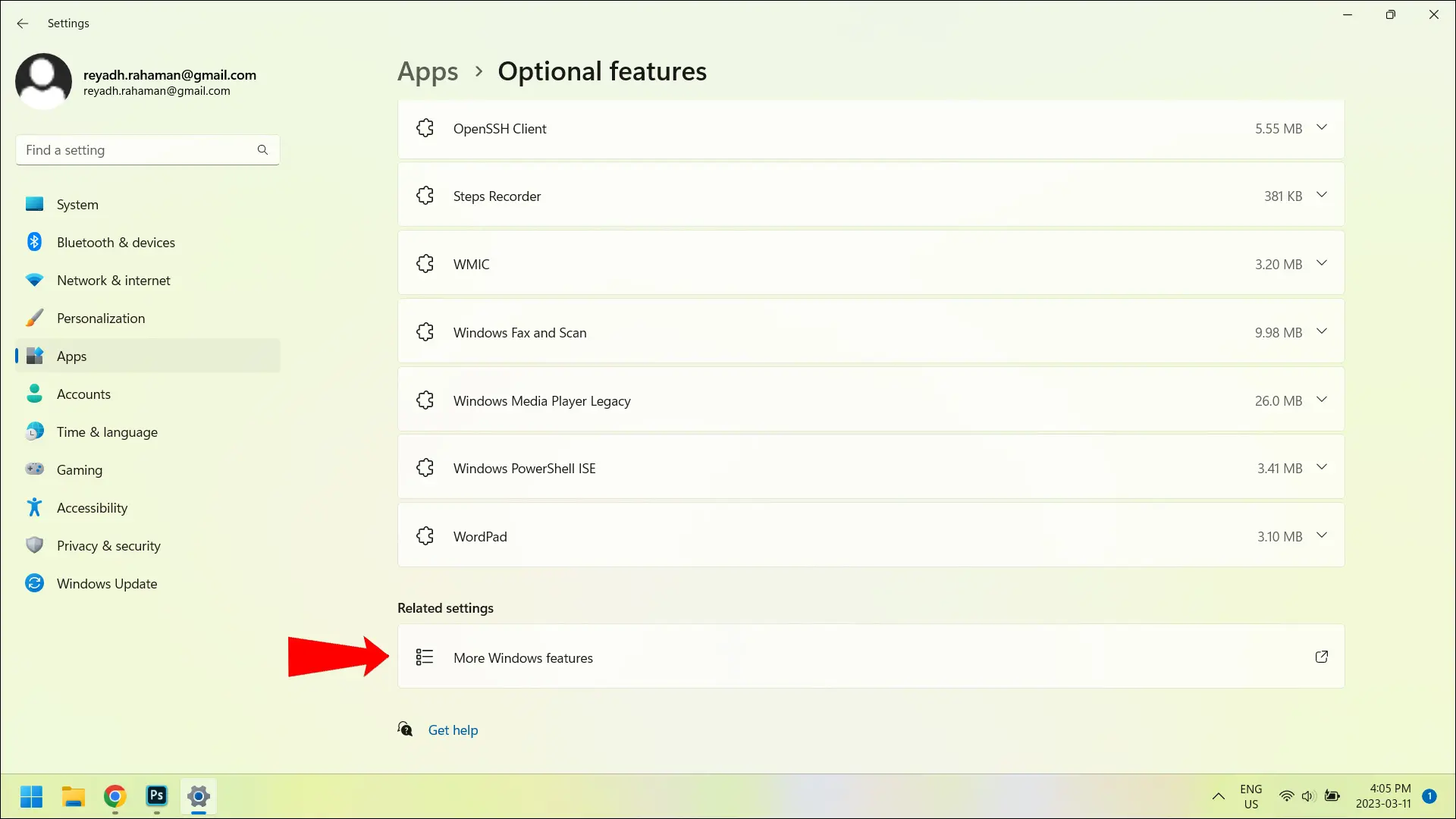Click the Privacy & security menu item
This screenshot has height=819, width=1456.
coord(109,545)
